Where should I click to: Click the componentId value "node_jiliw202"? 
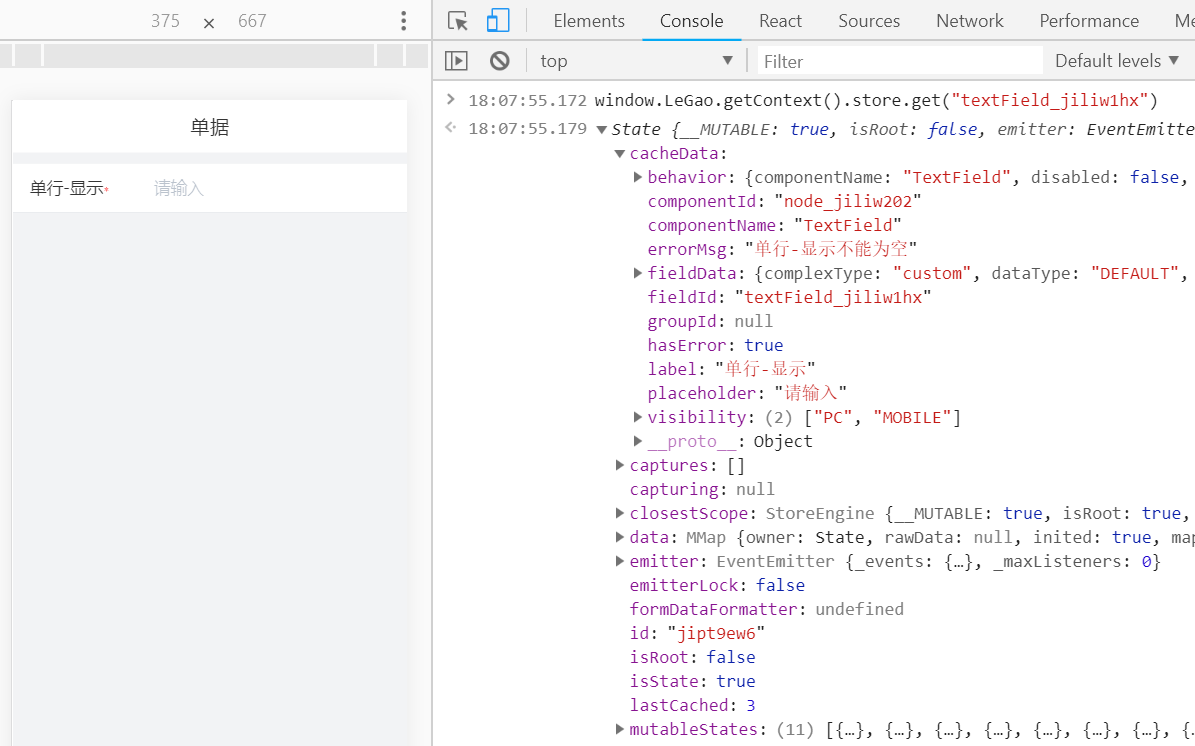click(847, 201)
